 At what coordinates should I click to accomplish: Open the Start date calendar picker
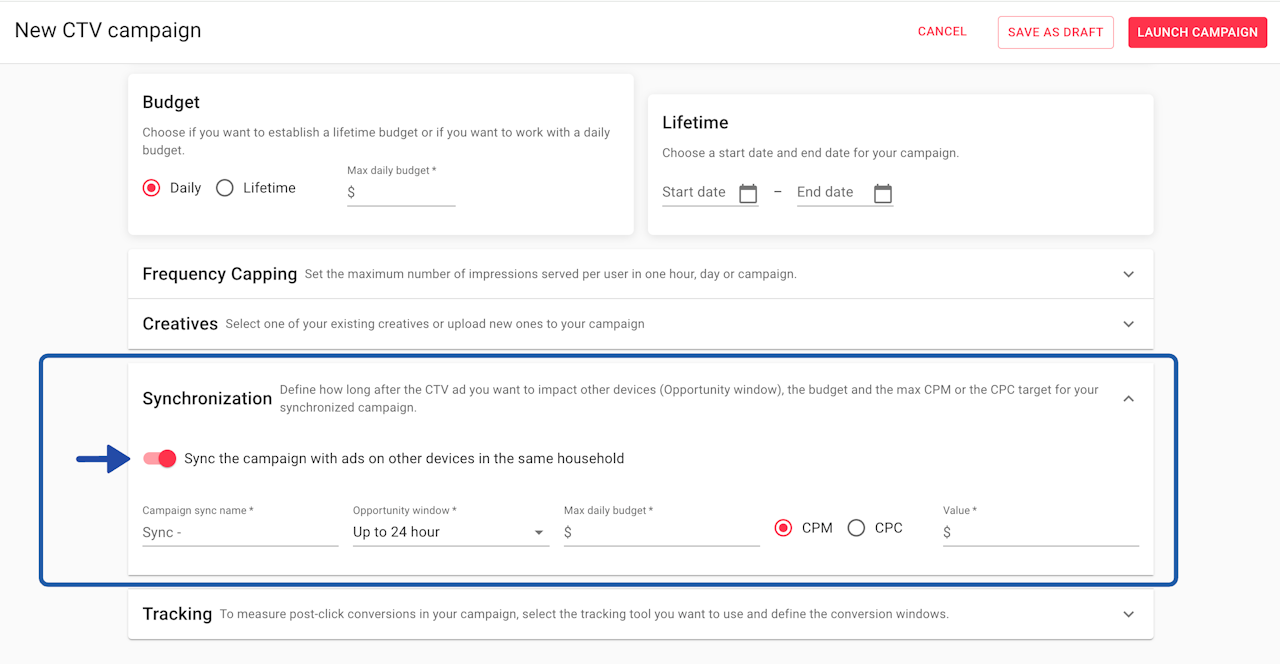click(x=748, y=193)
